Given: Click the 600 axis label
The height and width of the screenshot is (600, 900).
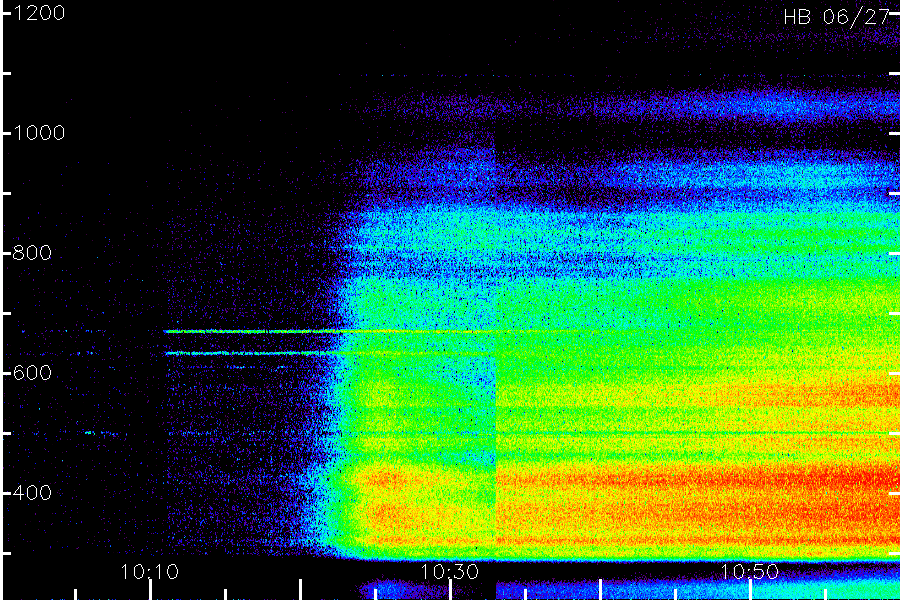Looking at the screenshot, I should 32,373.
